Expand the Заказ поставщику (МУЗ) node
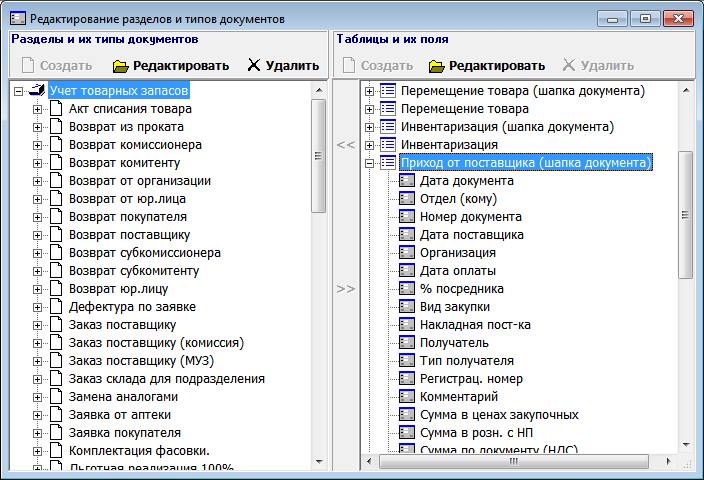The height and width of the screenshot is (480, 704). tap(37, 361)
